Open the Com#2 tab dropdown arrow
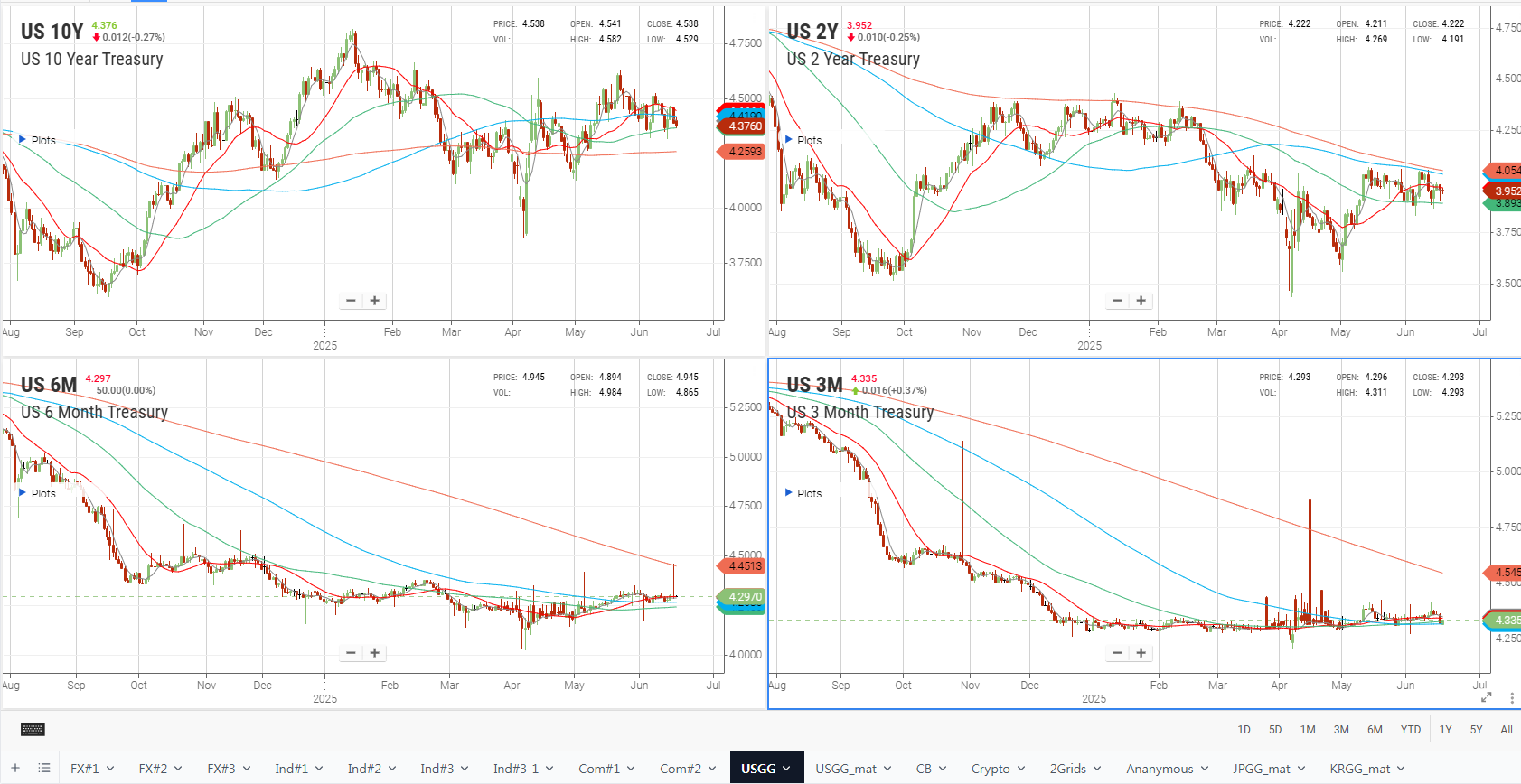 click(711, 769)
